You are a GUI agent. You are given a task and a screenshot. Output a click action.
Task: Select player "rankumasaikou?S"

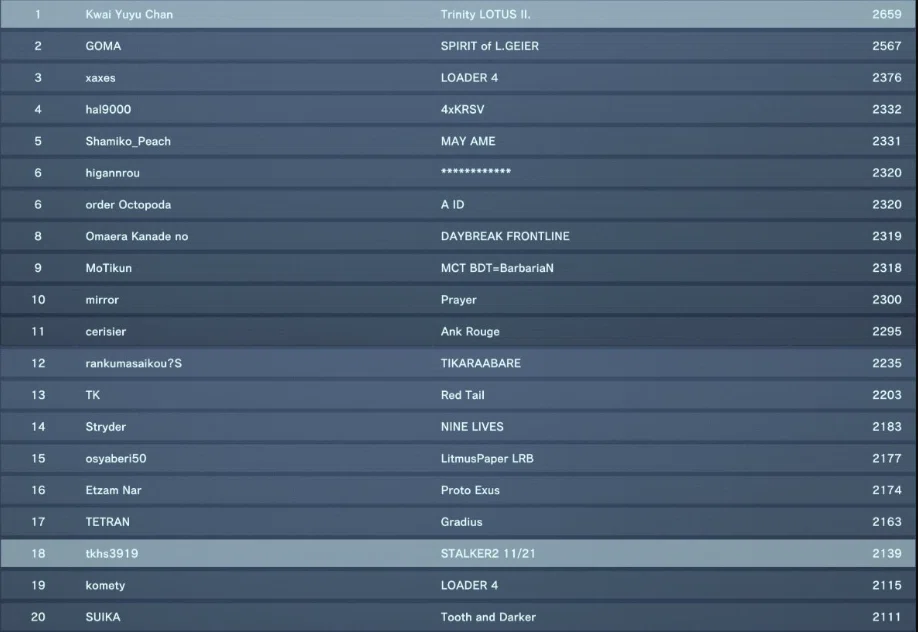(x=133, y=363)
